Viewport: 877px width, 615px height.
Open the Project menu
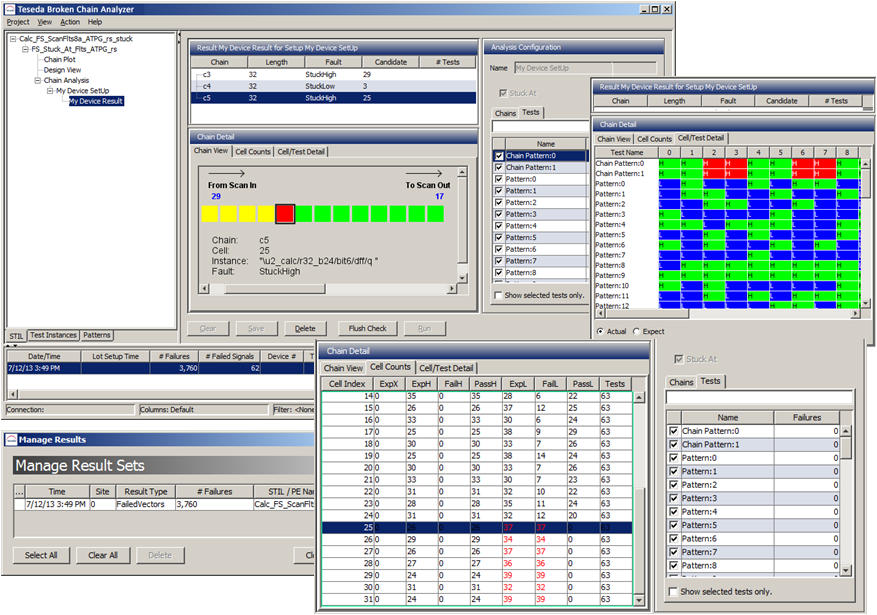(18, 22)
